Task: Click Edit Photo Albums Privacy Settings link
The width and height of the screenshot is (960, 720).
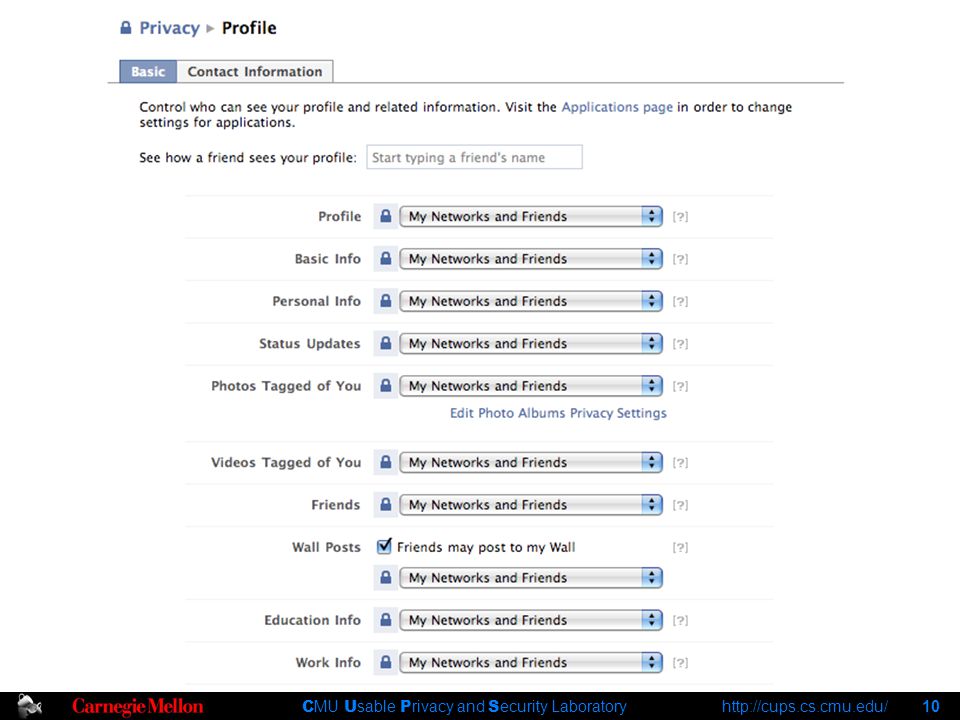Action: (558, 413)
